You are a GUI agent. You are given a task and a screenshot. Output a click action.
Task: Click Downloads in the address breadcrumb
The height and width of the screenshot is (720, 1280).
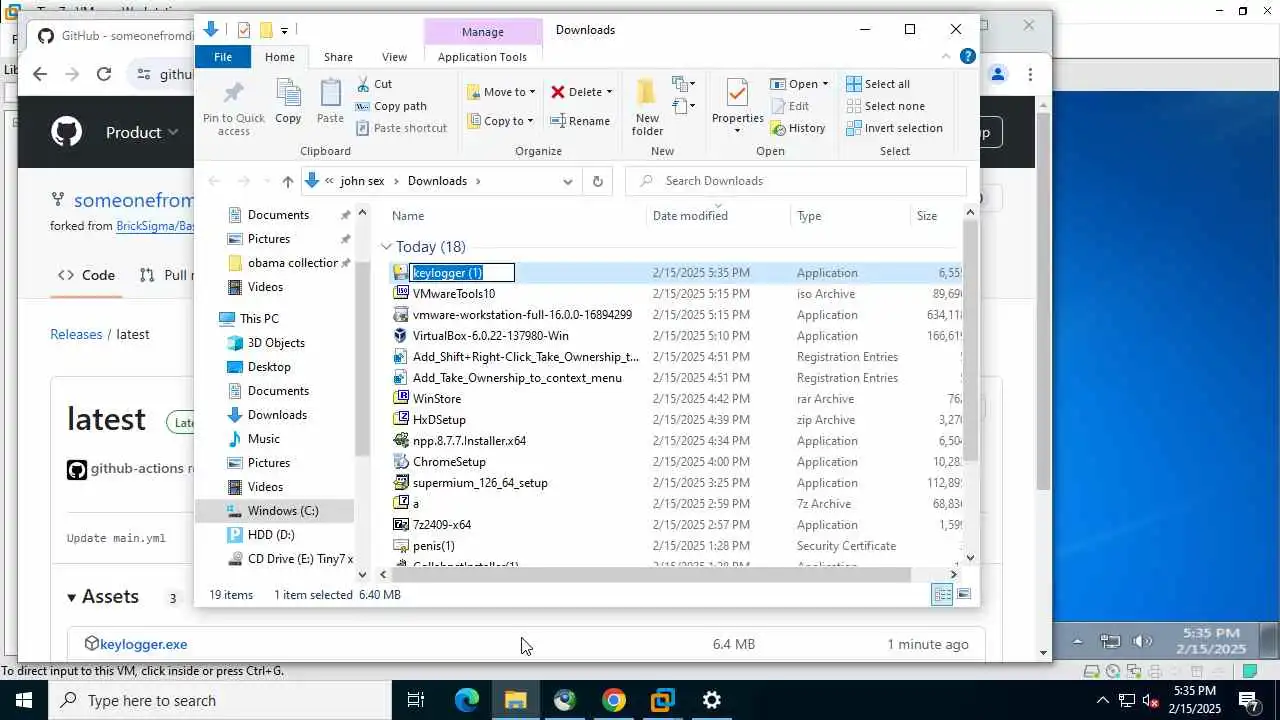(437, 181)
